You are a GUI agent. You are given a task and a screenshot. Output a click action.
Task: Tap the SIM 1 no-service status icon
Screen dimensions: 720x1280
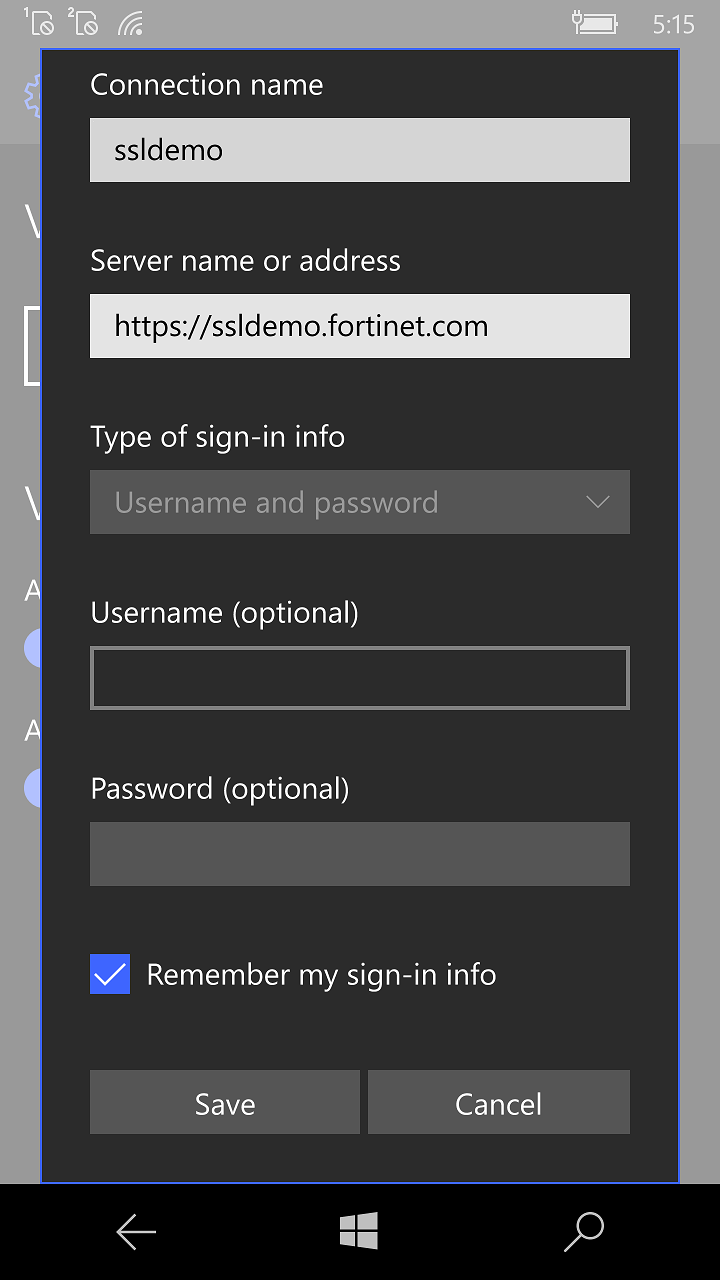(40, 22)
